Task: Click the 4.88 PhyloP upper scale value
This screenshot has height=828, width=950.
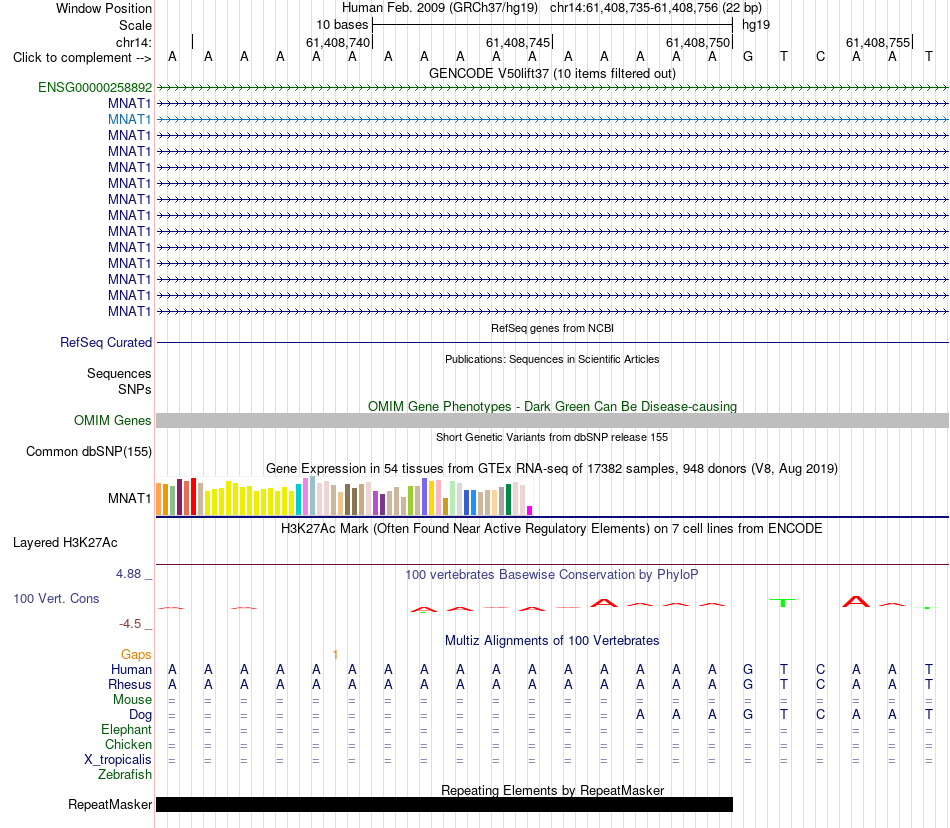Action: (x=128, y=574)
